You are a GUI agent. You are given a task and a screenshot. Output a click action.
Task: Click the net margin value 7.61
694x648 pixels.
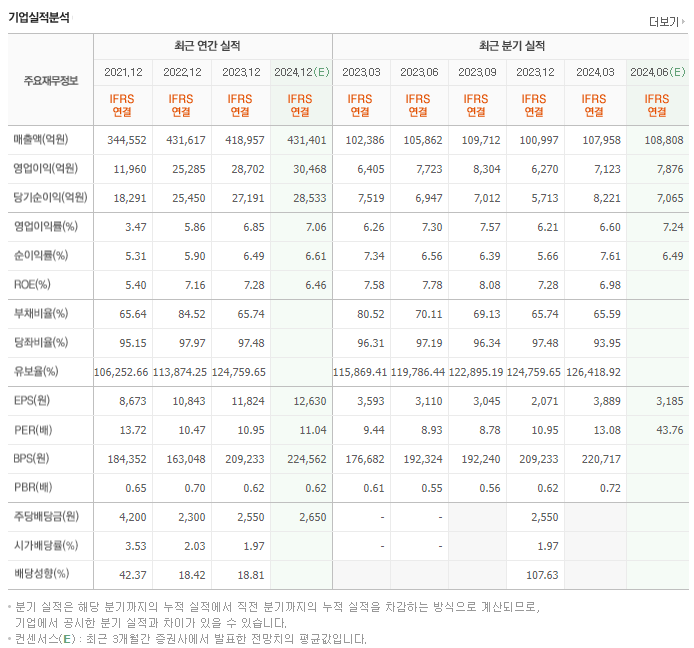coord(610,256)
